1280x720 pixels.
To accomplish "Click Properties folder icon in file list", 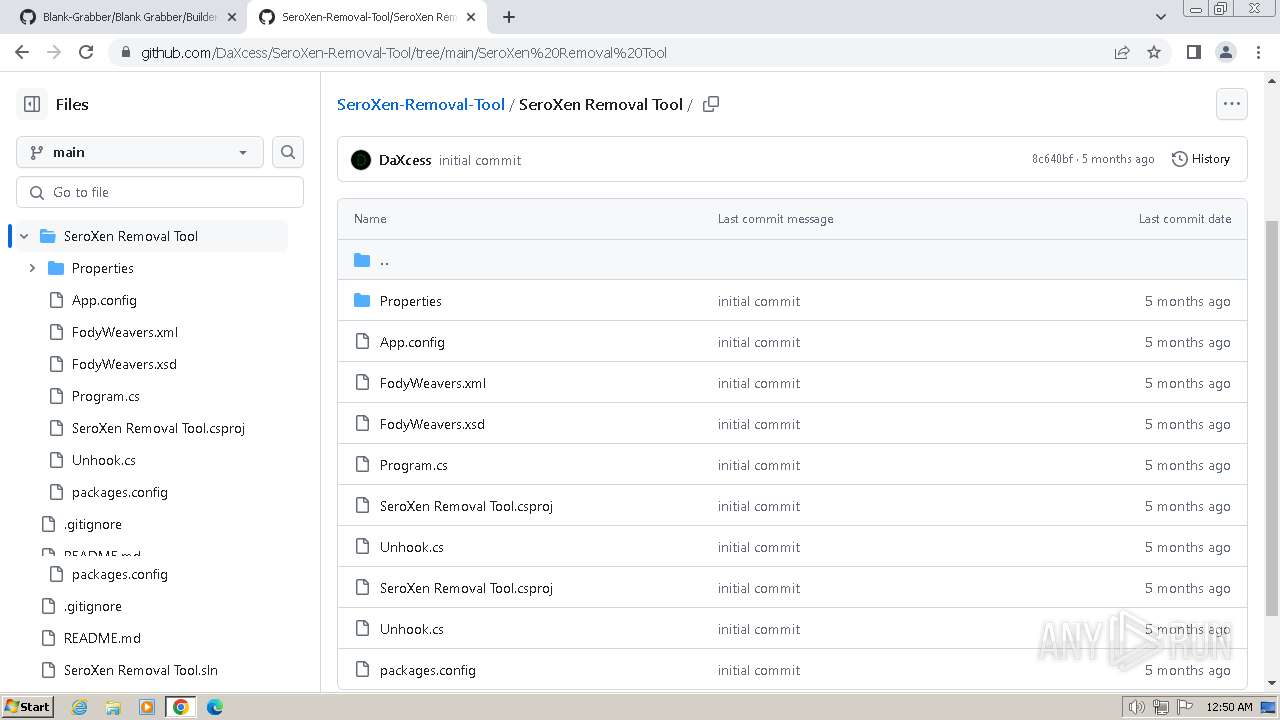I will point(362,301).
